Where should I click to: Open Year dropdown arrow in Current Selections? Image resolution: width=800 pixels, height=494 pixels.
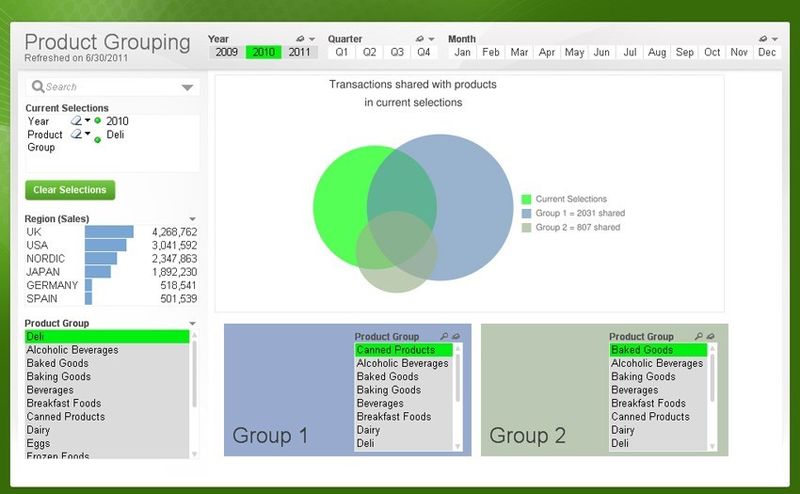coord(88,120)
